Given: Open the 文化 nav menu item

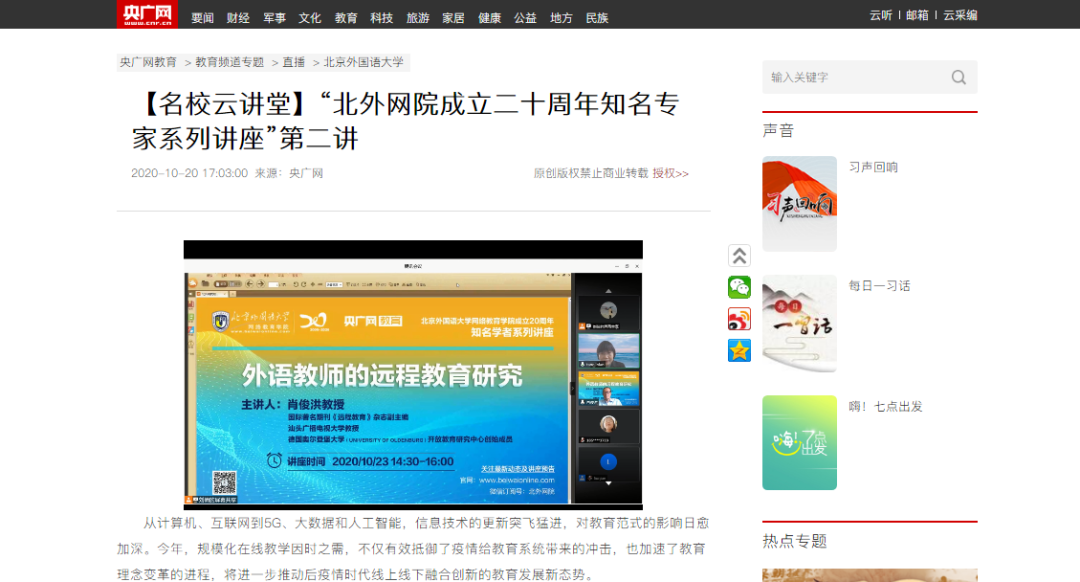Looking at the screenshot, I should 310,18.
